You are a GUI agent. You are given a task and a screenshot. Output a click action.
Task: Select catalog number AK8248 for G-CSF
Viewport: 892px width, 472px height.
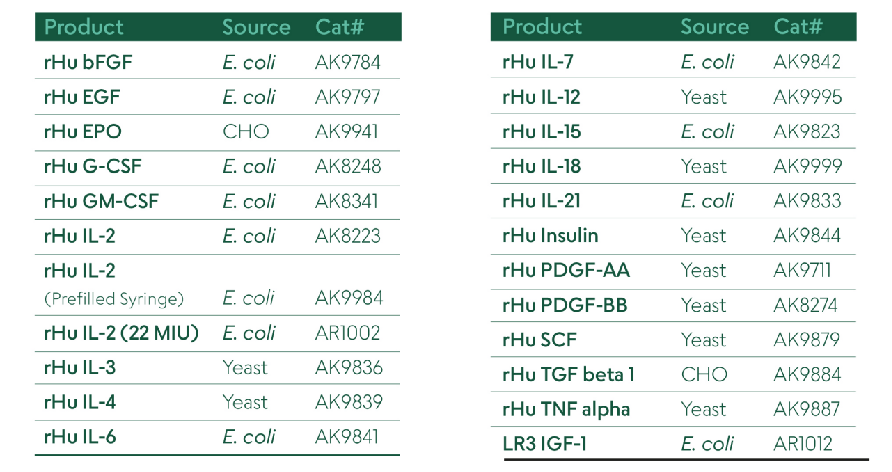(x=347, y=167)
